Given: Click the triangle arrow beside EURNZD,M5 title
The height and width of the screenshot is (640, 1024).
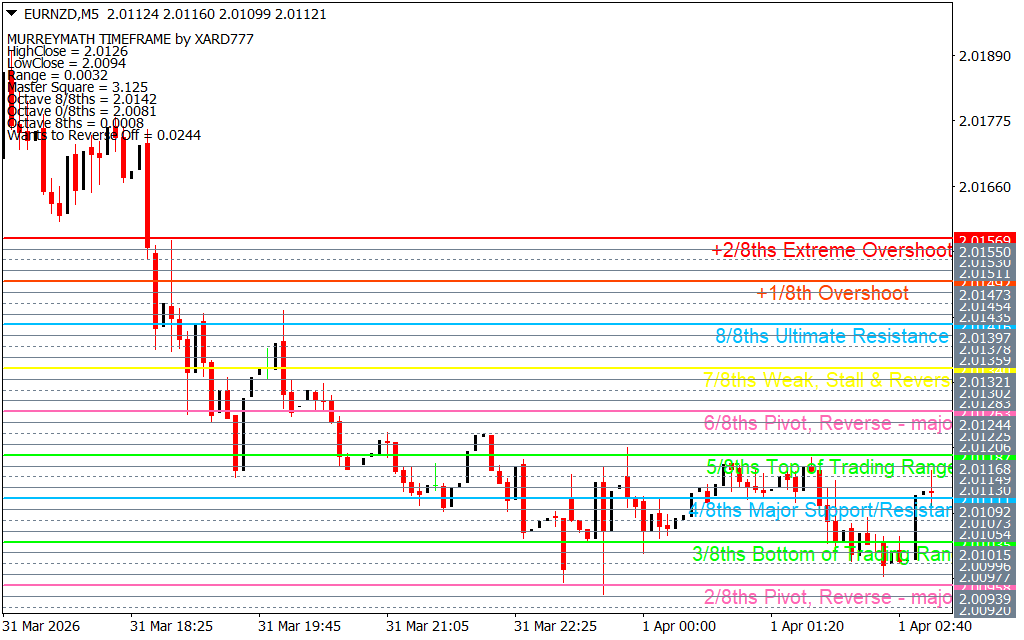Looking at the screenshot, I should coord(12,14).
